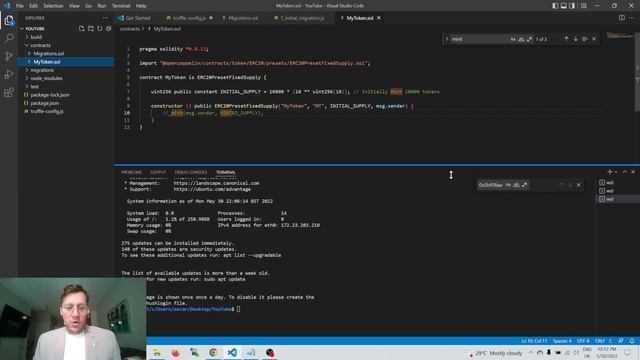
Task: Close the terminal panel
Action: (633, 172)
